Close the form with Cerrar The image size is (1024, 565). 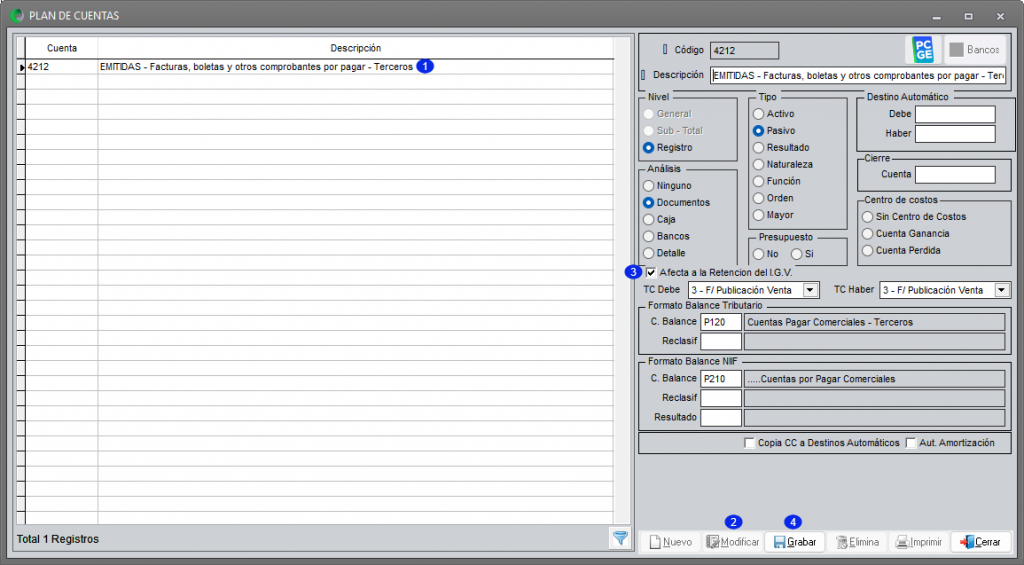click(x=980, y=542)
